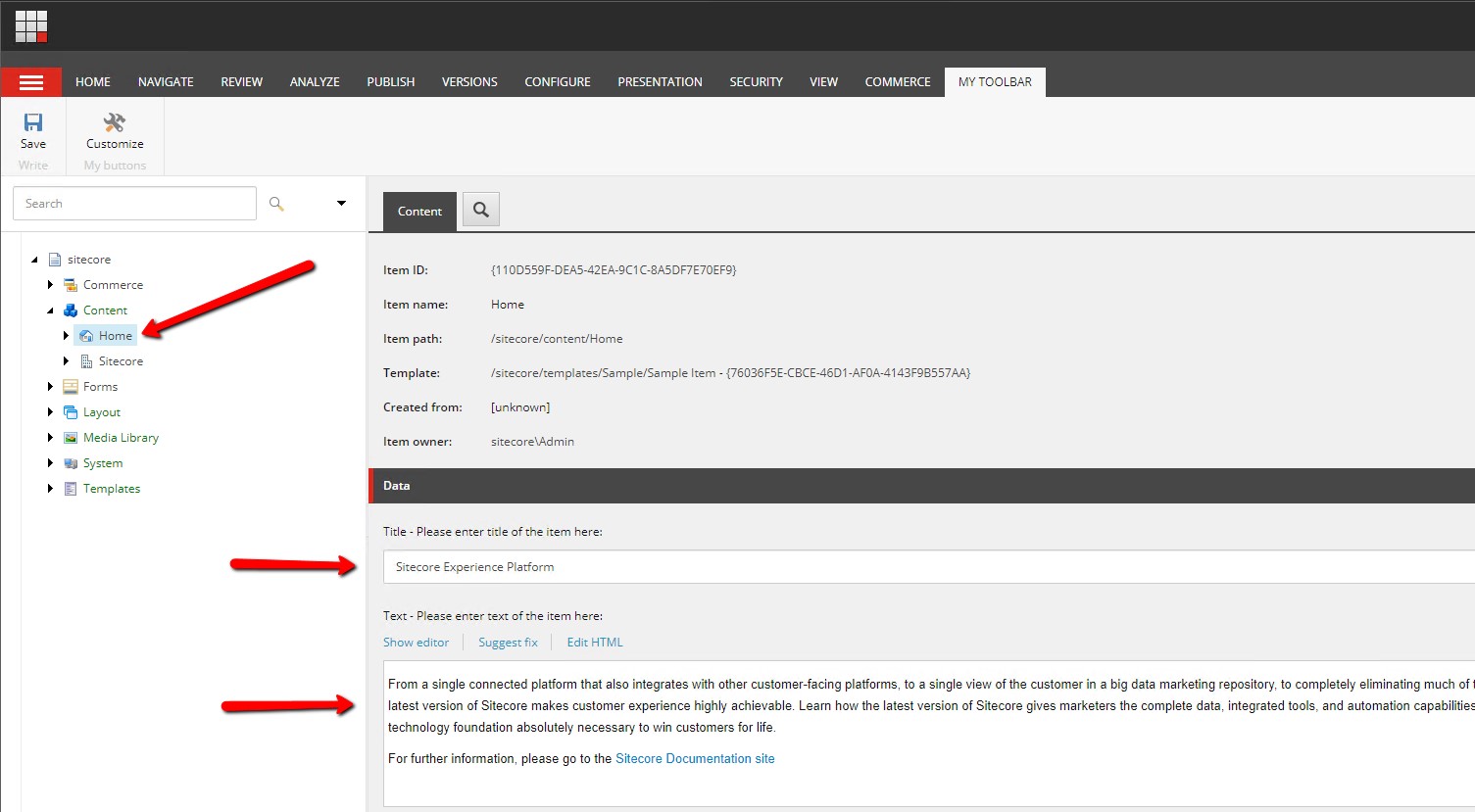Expand the Sitecore child tree node
This screenshot has width=1475, height=812.
(67, 361)
